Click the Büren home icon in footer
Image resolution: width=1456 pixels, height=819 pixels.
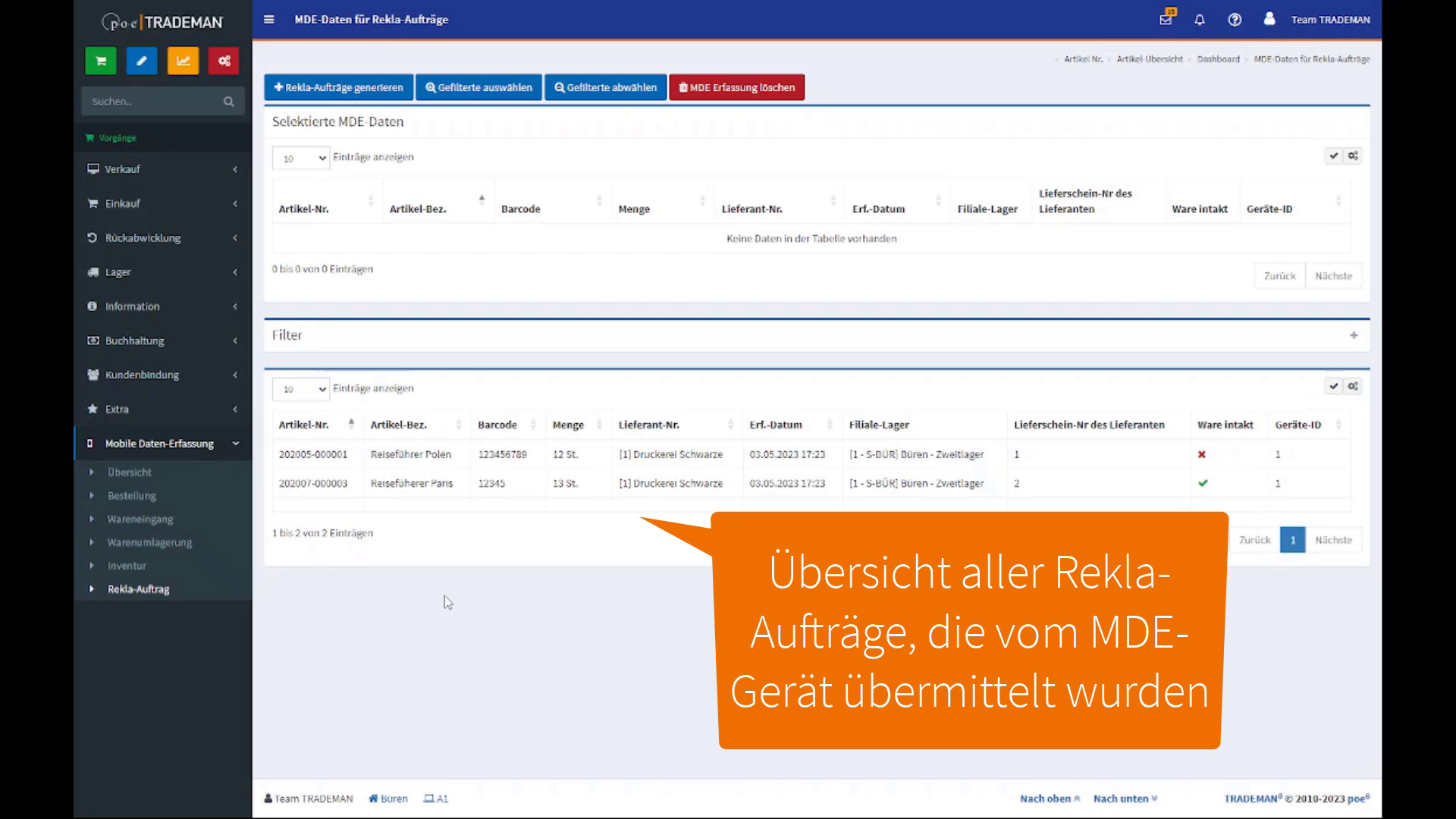pyautogui.click(x=373, y=799)
